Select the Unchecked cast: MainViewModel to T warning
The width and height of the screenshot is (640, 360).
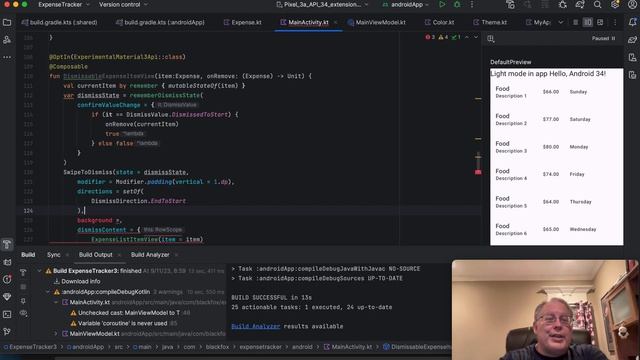coord(129,313)
